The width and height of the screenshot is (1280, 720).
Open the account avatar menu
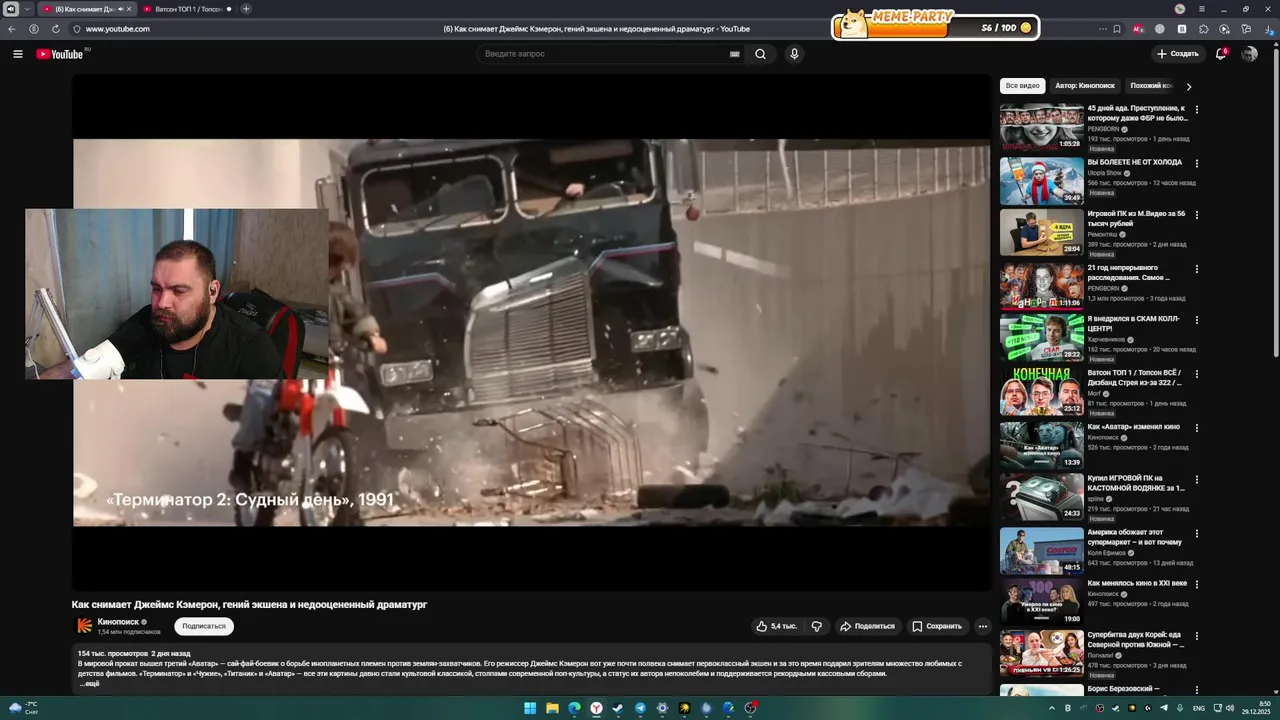pos(1249,54)
